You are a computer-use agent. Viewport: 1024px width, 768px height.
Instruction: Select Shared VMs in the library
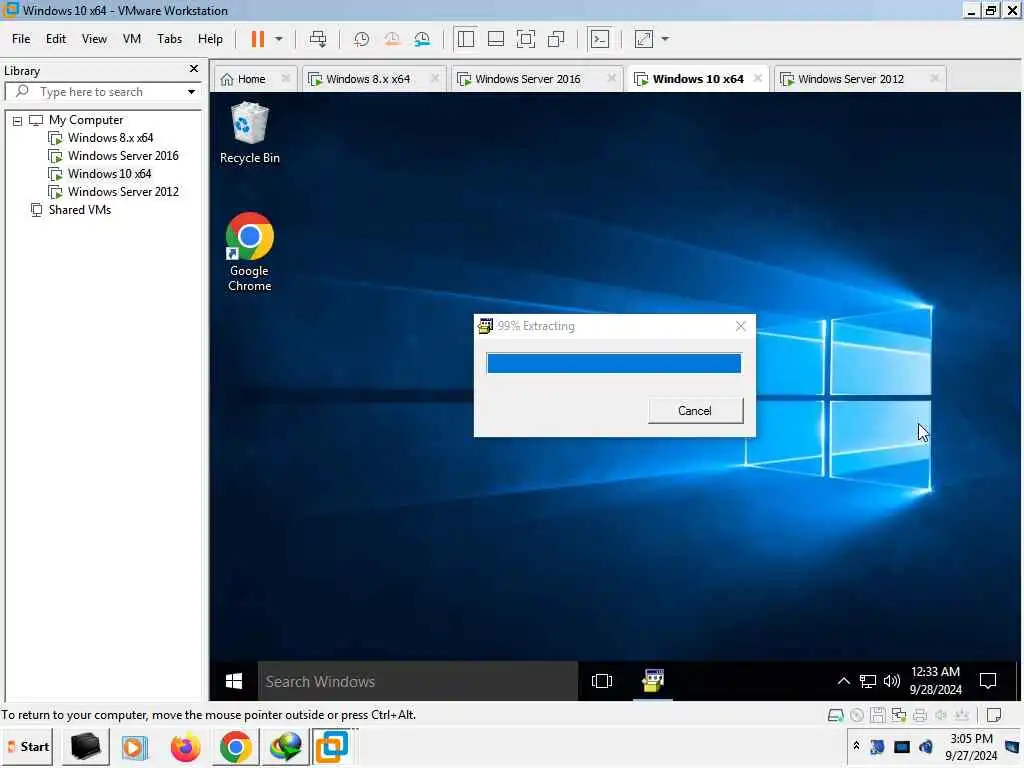point(80,210)
